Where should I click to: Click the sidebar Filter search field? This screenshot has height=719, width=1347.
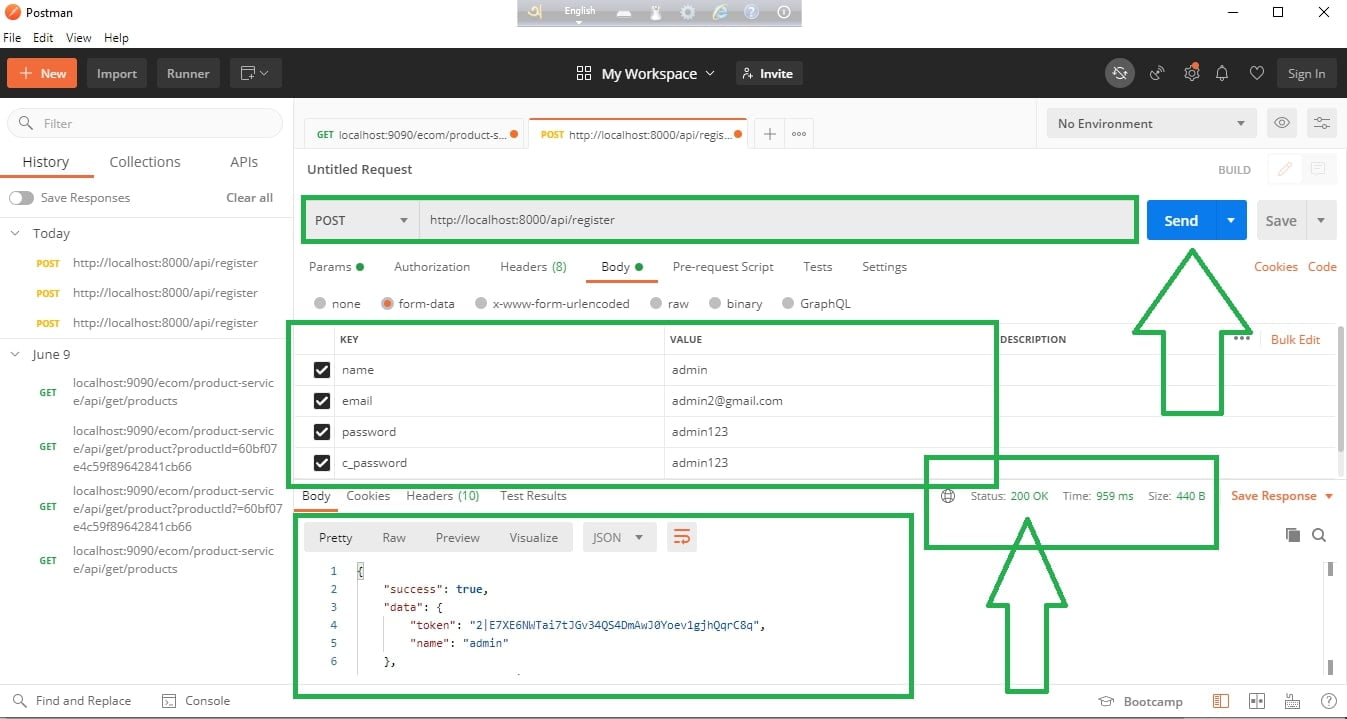click(x=145, y=123)
